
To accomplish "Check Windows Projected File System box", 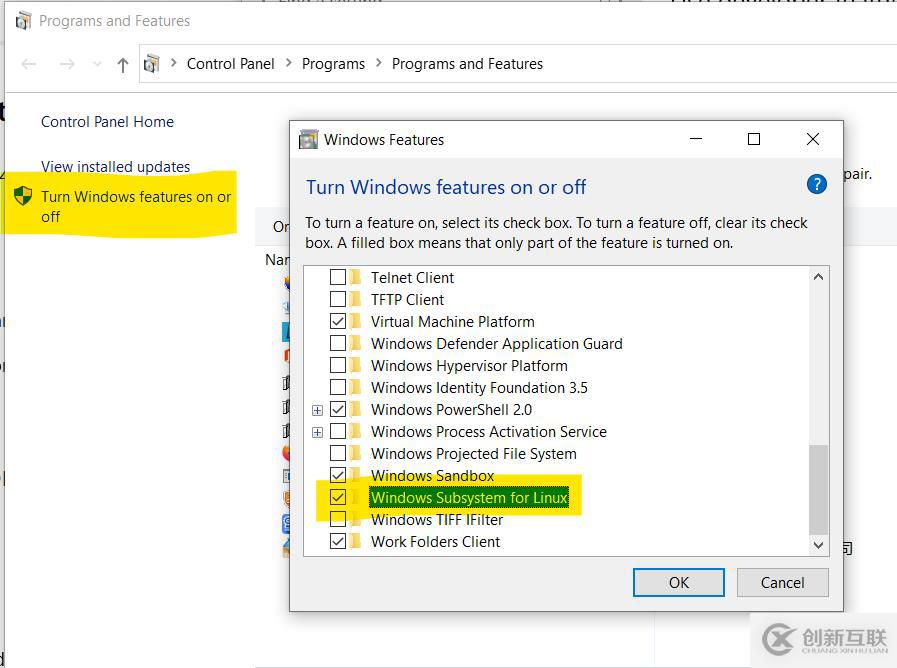I will click(x=338, y=454).
